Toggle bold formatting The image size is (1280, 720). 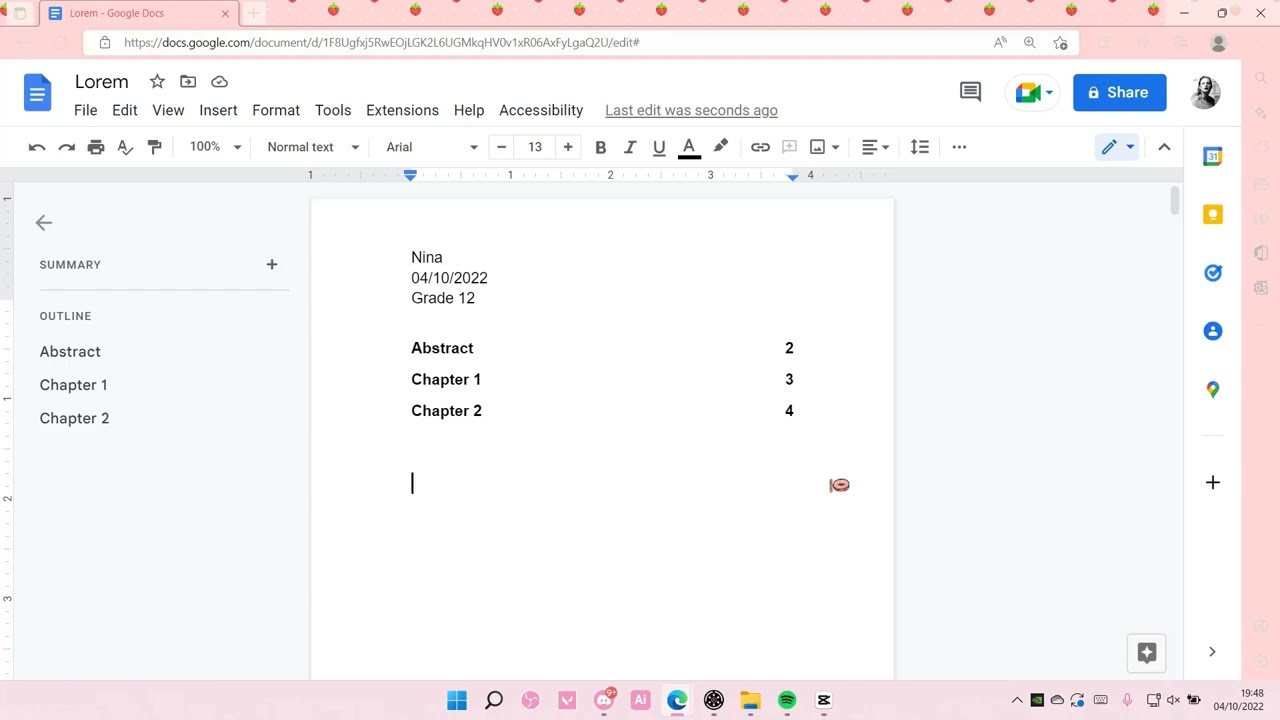pyautogui.click(x=600, y=147)
